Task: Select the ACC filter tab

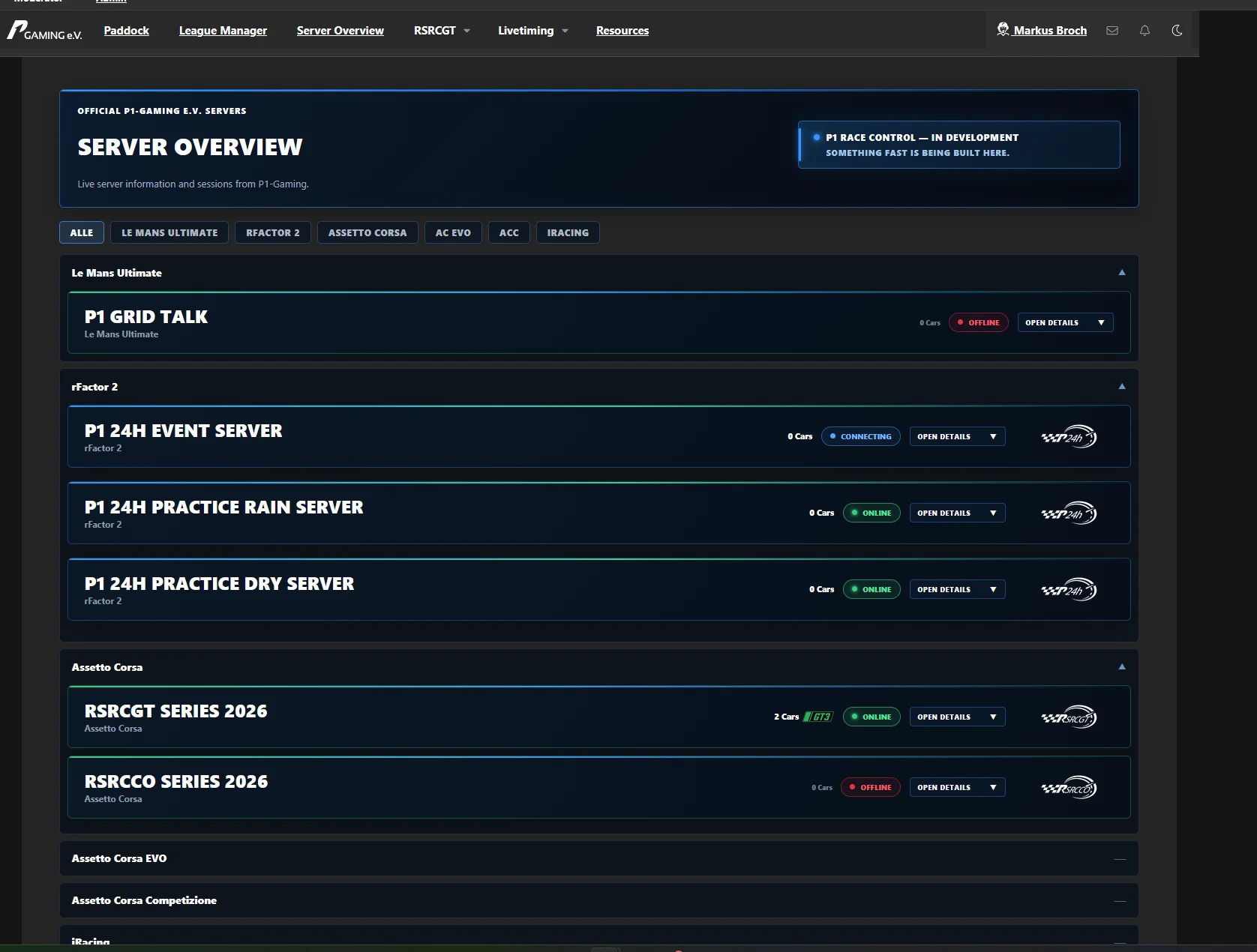Action: pyautogui.click(x=509, y=232)
